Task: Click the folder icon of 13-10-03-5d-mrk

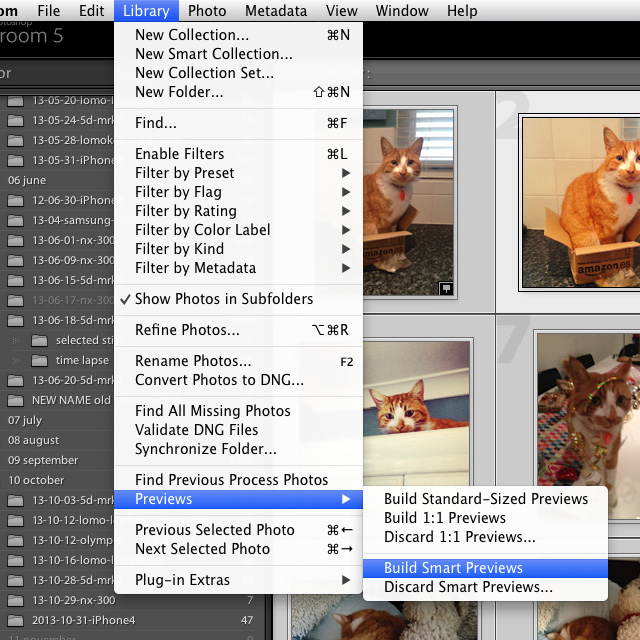Action: 16,500
